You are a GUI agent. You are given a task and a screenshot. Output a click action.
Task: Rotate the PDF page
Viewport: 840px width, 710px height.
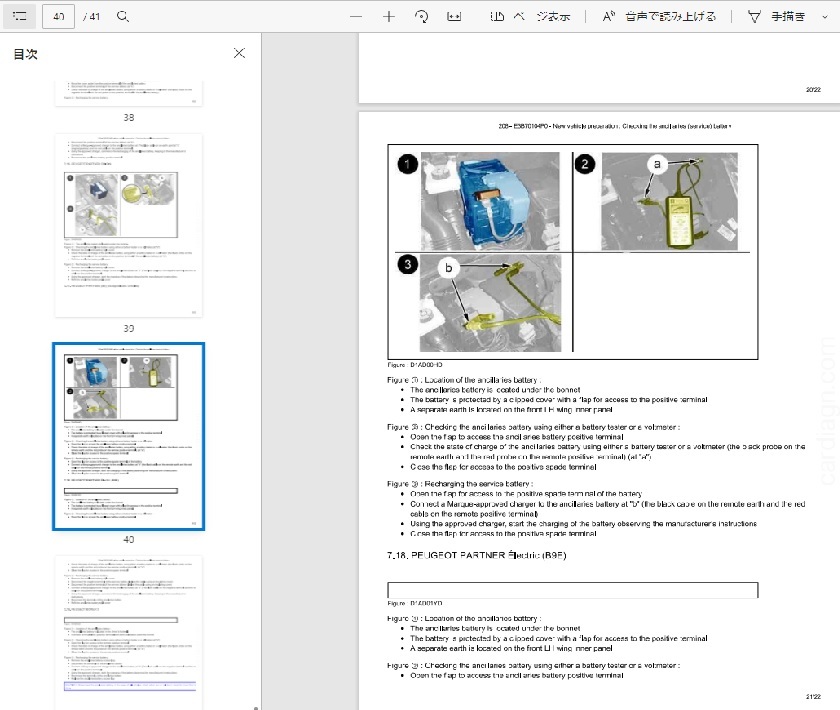(x=422, y=17)
